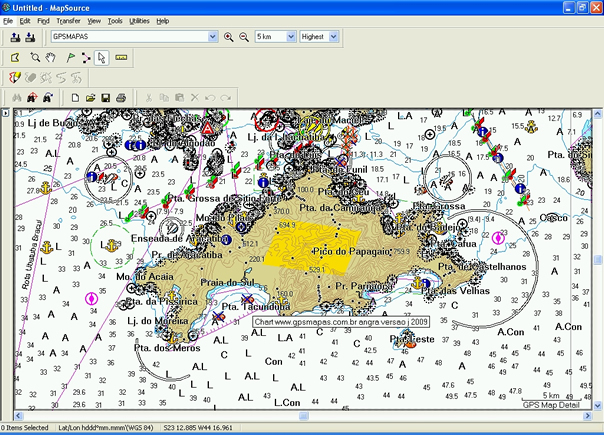The image size is (604, 435).
Task: Select the Hand pan tool
Action: (x=50, y=57)
